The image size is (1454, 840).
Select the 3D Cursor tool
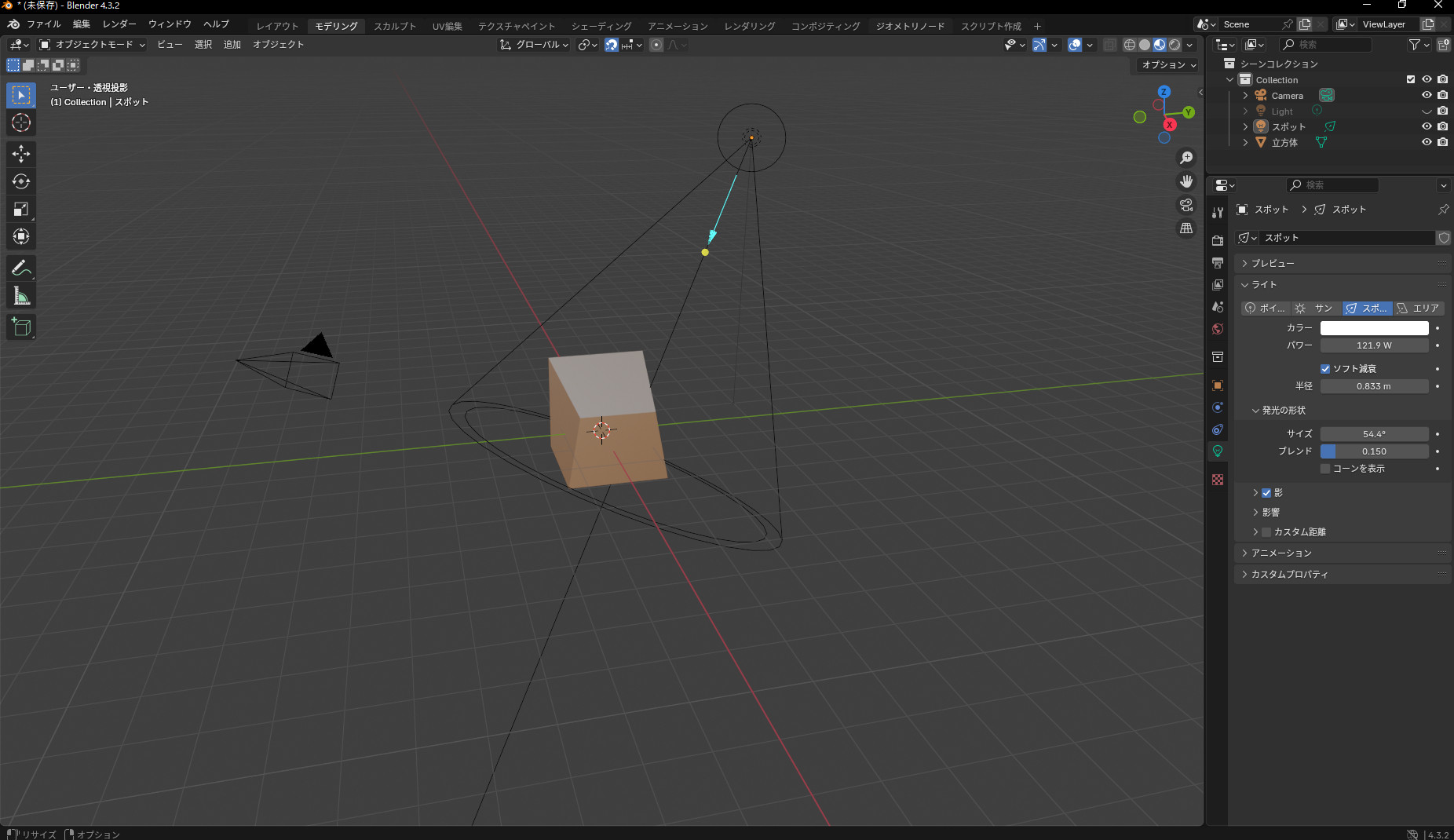(21, 122)
